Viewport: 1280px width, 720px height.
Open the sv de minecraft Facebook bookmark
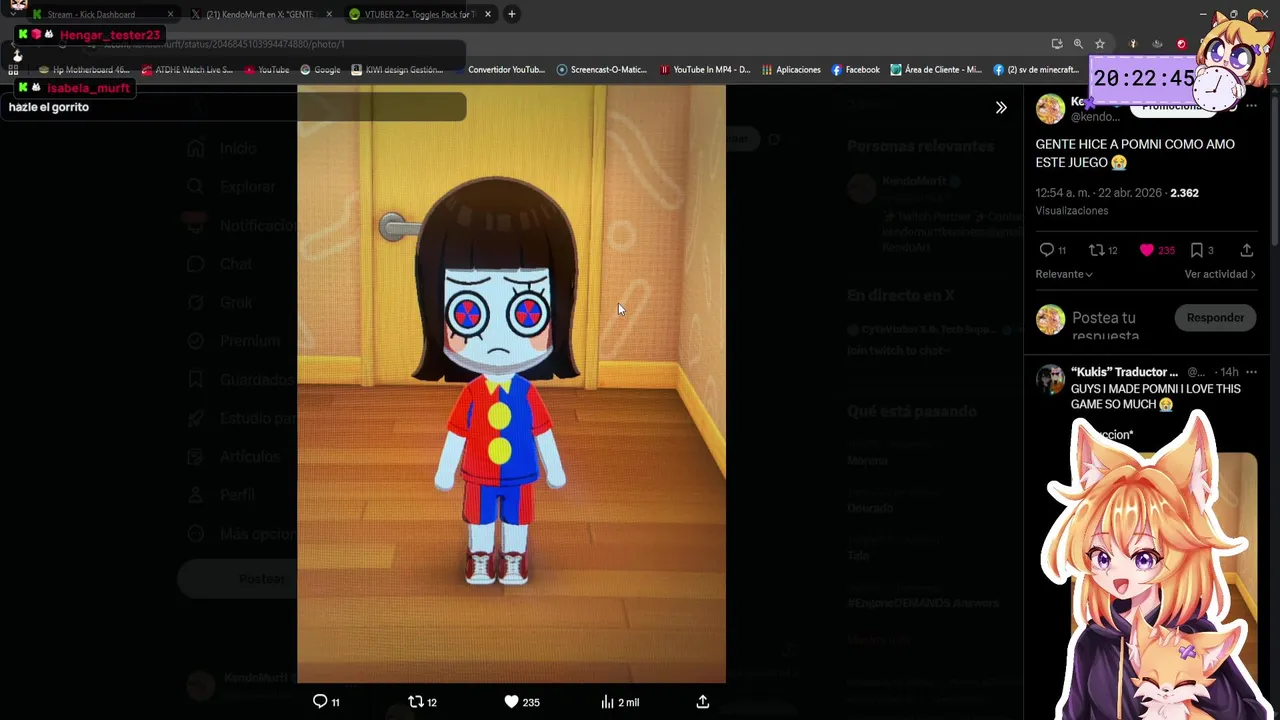point(1037,70)
